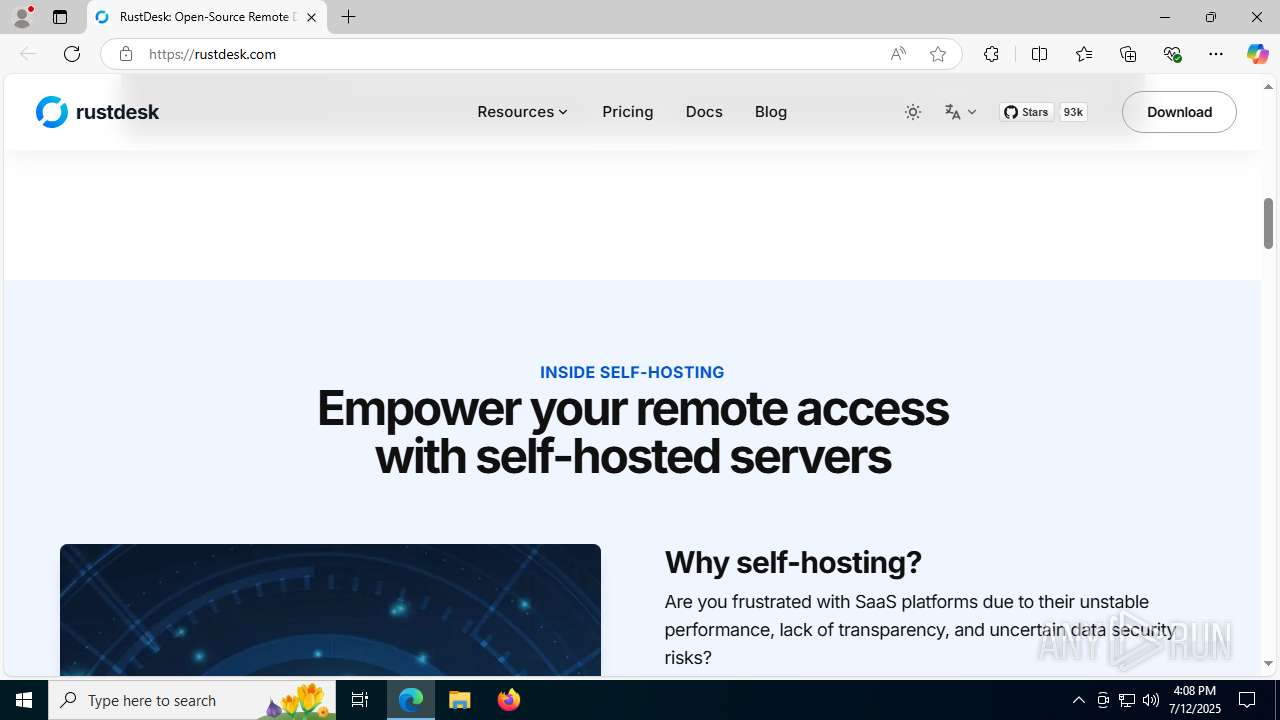This screenshot has width=1280, height=720.
Task: Click the self-hosting illustration image
Action: (330, 610)
